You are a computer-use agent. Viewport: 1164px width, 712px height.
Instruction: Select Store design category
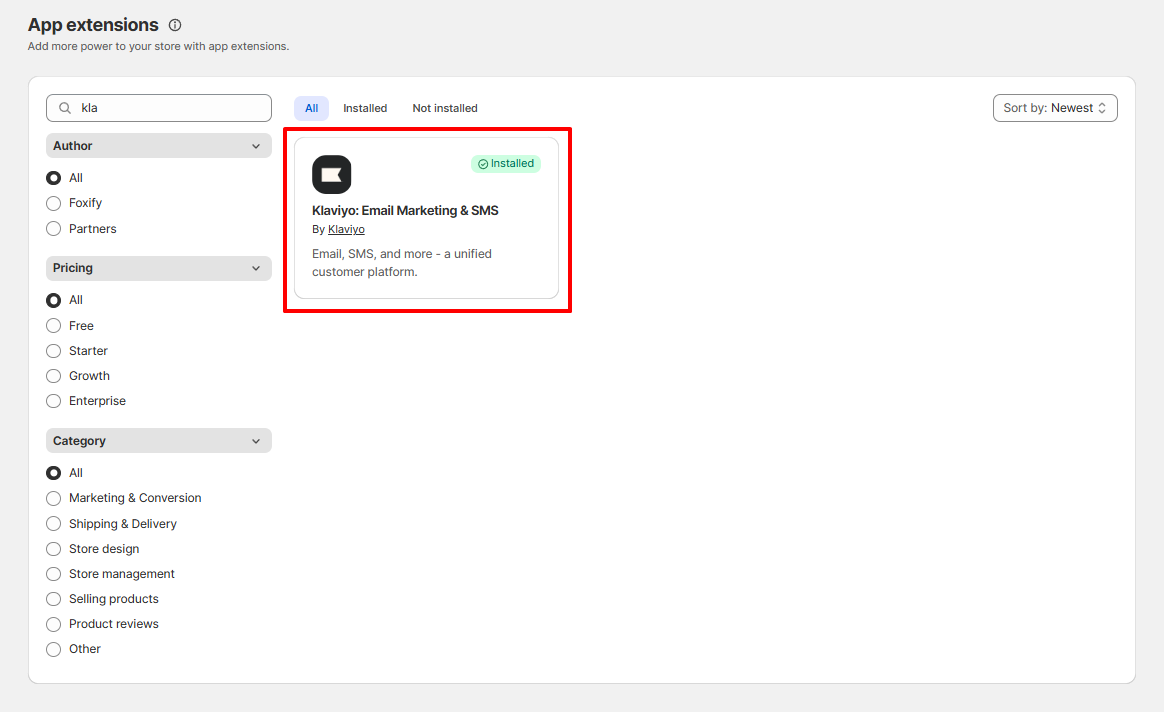pos(53,549)
